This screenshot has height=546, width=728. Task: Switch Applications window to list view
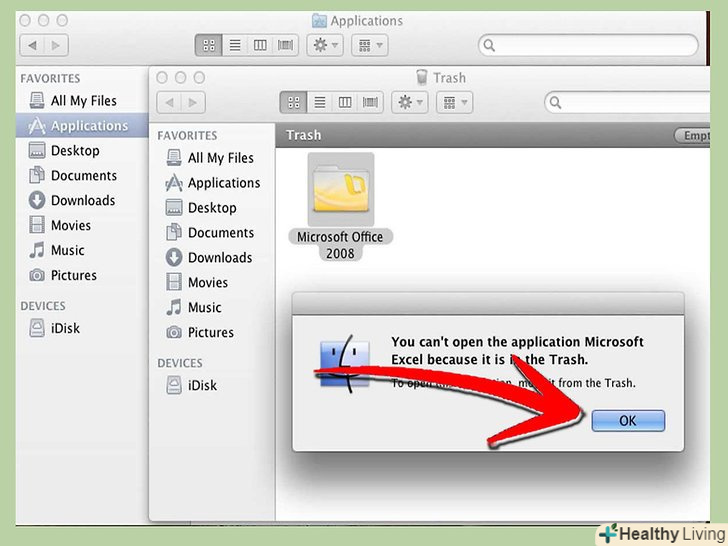(x=235, y=45)
